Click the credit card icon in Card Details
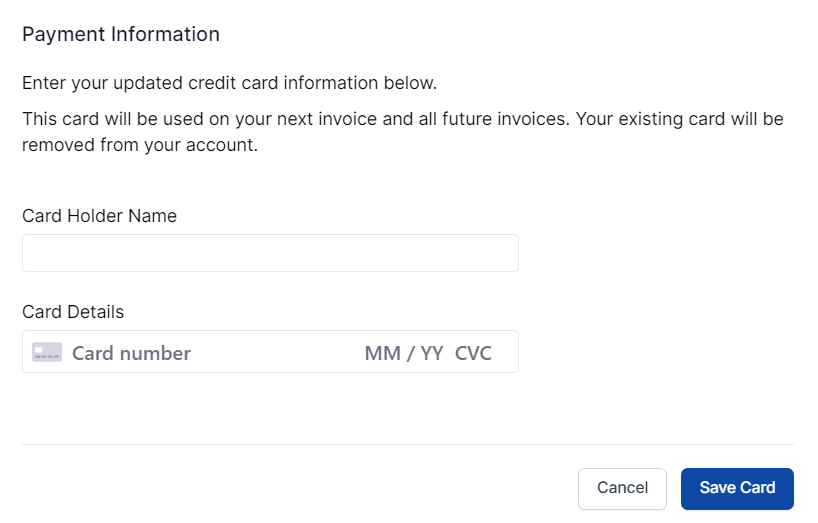This screenshot has height=523, width=818. pos(47,352)
